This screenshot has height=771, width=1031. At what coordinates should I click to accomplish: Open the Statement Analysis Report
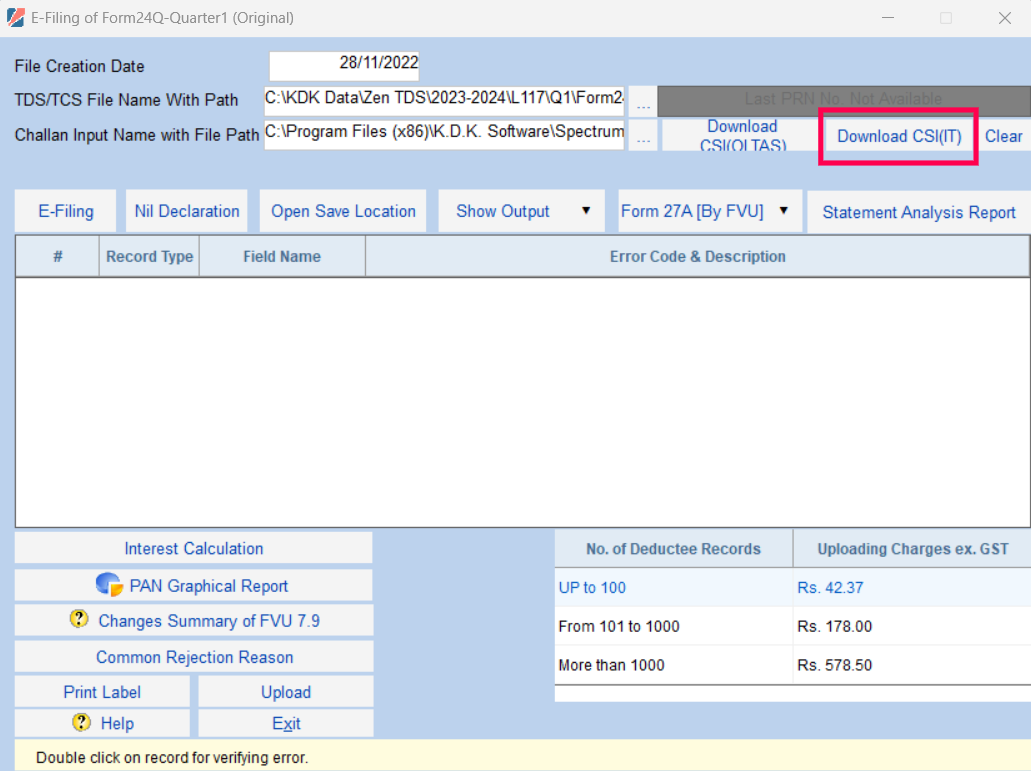pyautogui.click(x=919, y=212)
